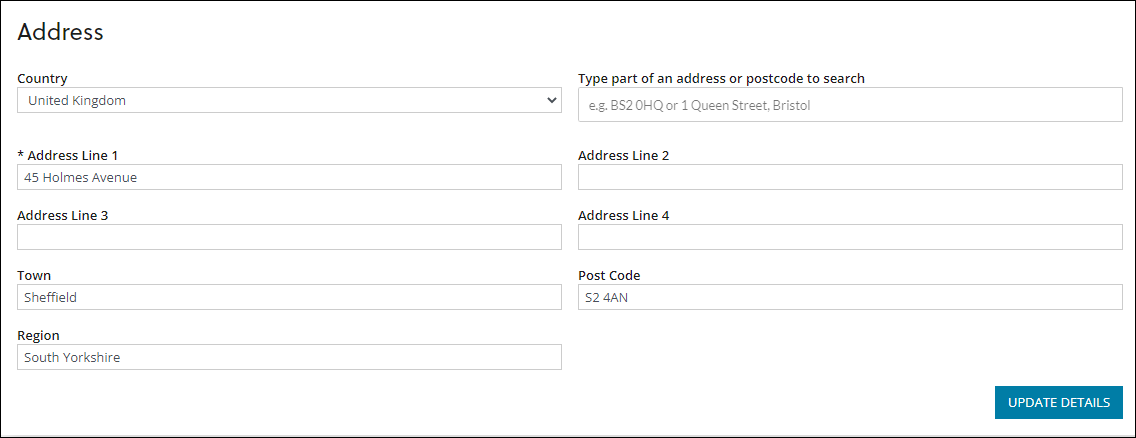
Task: Click the Address Line 4 label
Action: tap(623, 215)
